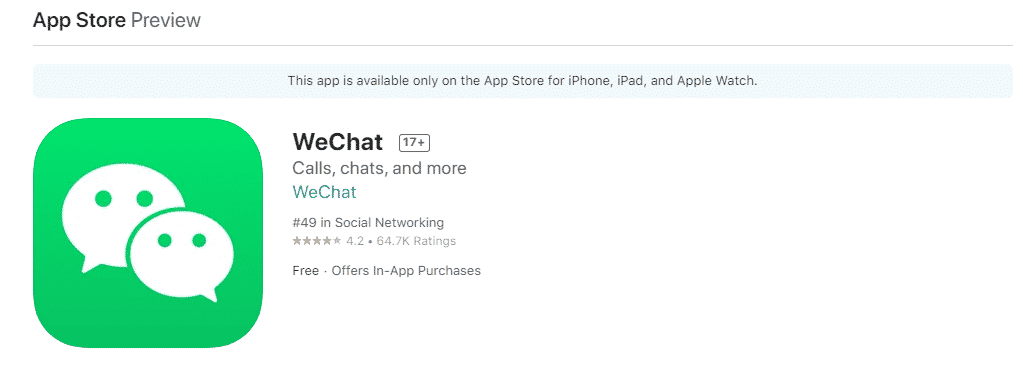The width and height of the screenshot is (1023, 366).
Task: Open the App Store header link
Action: (79, 20)
